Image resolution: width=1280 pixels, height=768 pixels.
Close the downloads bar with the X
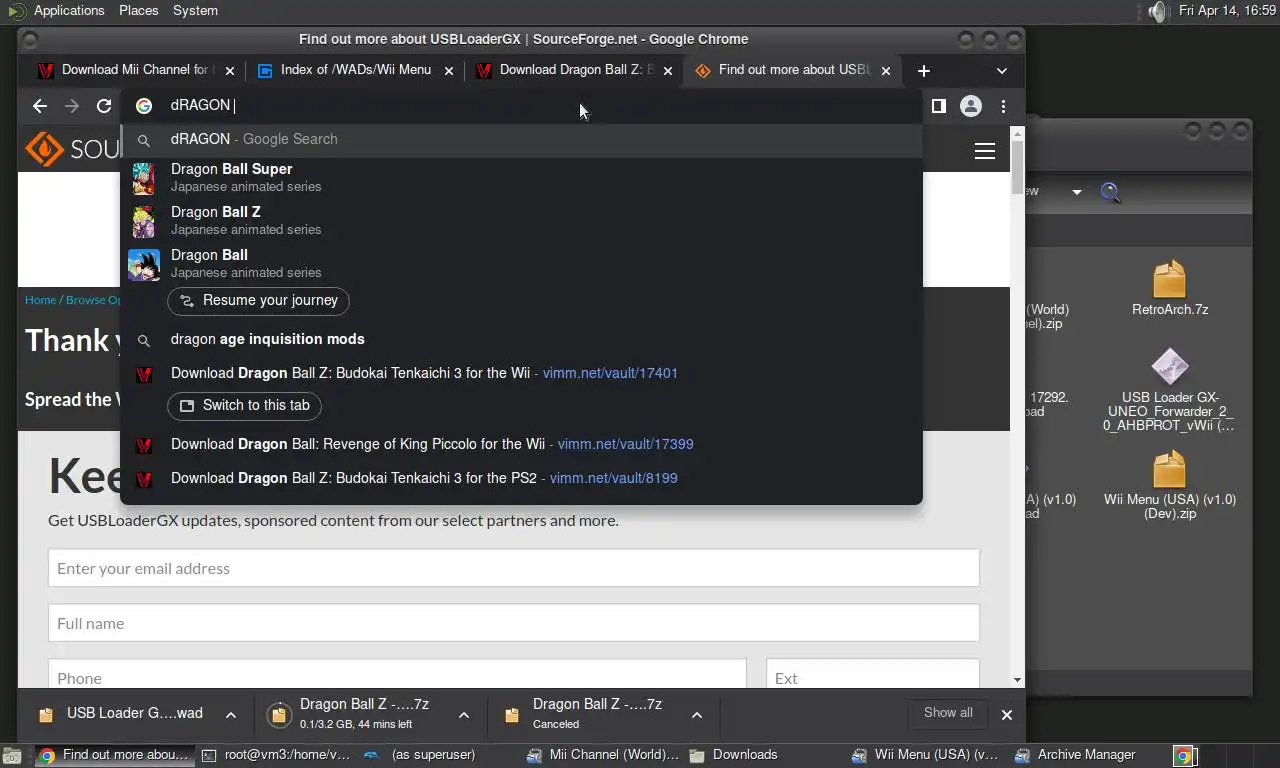click(x=1006, y=714)
